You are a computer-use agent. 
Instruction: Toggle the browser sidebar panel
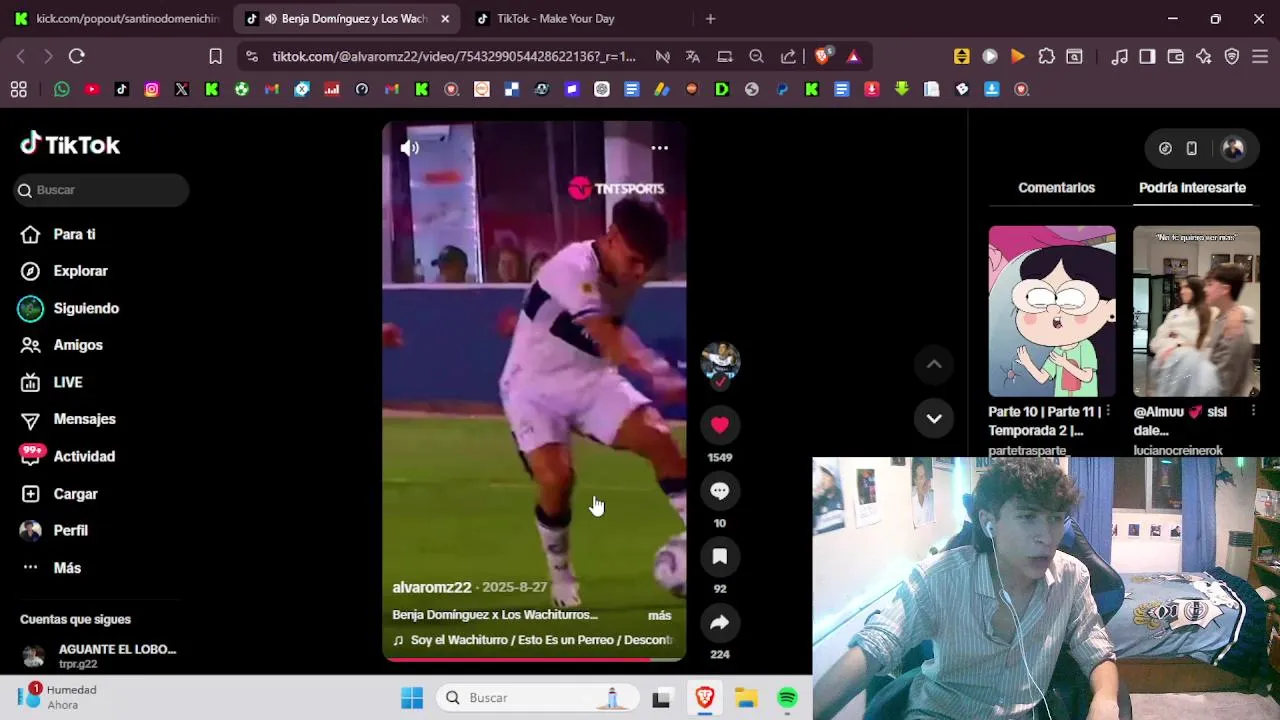pyautogui.click(x=1147, y=56)
